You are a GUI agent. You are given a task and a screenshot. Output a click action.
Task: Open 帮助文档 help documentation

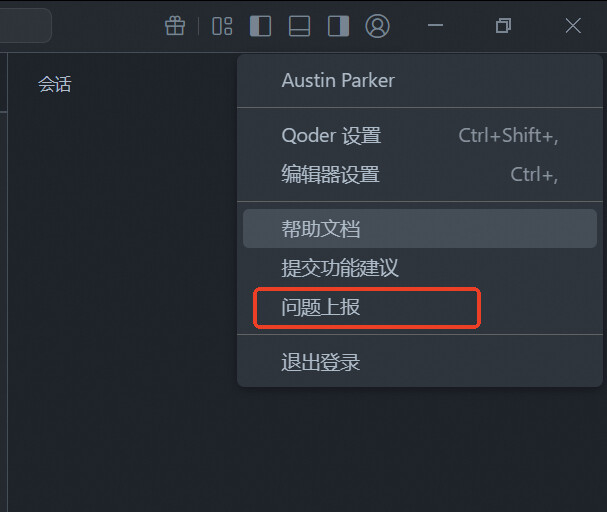point(321,229)
